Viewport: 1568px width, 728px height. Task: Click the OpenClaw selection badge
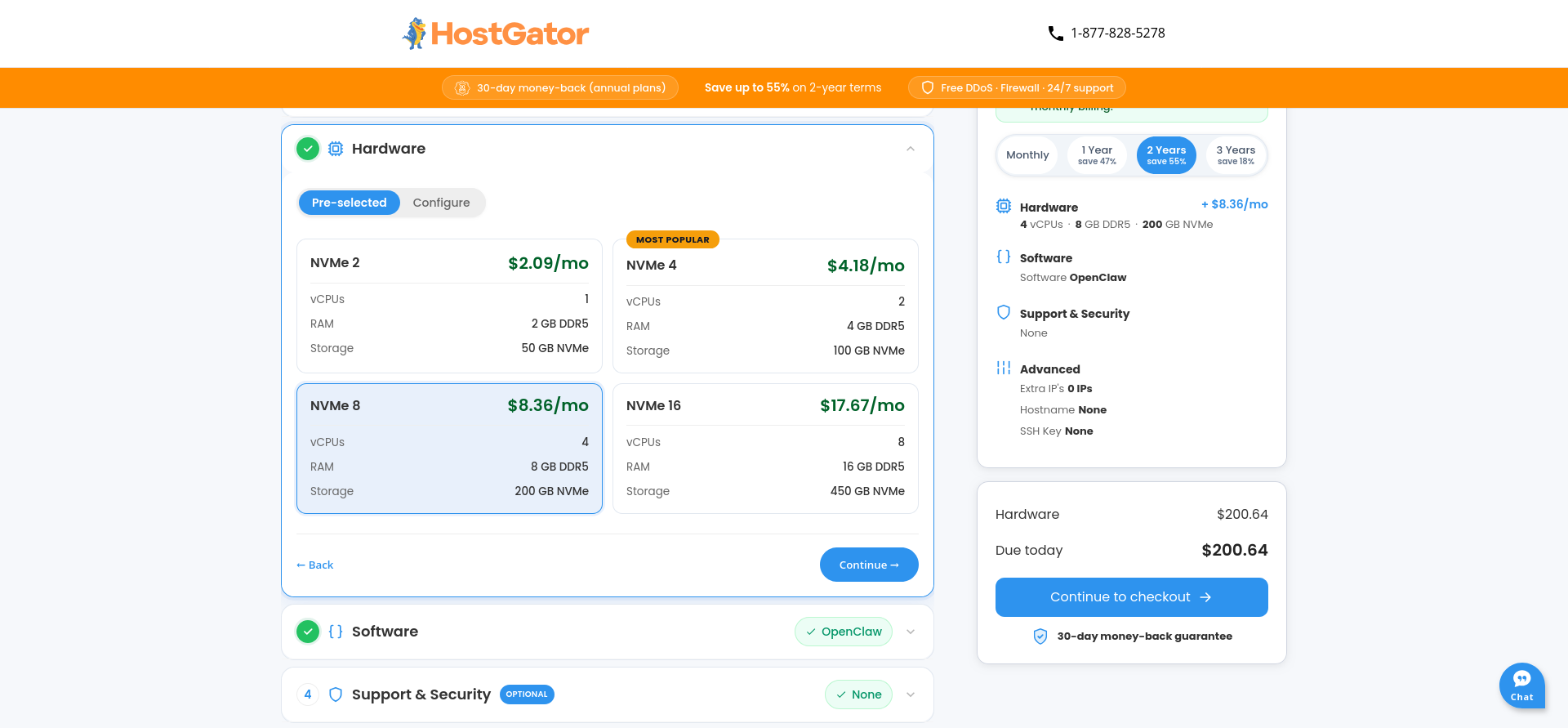[844, 632]
